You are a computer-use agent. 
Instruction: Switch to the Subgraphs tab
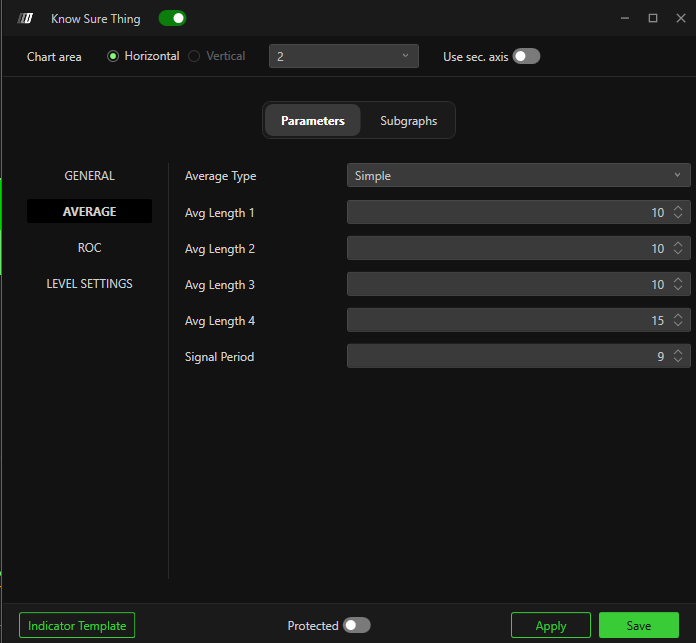(408, 121)
